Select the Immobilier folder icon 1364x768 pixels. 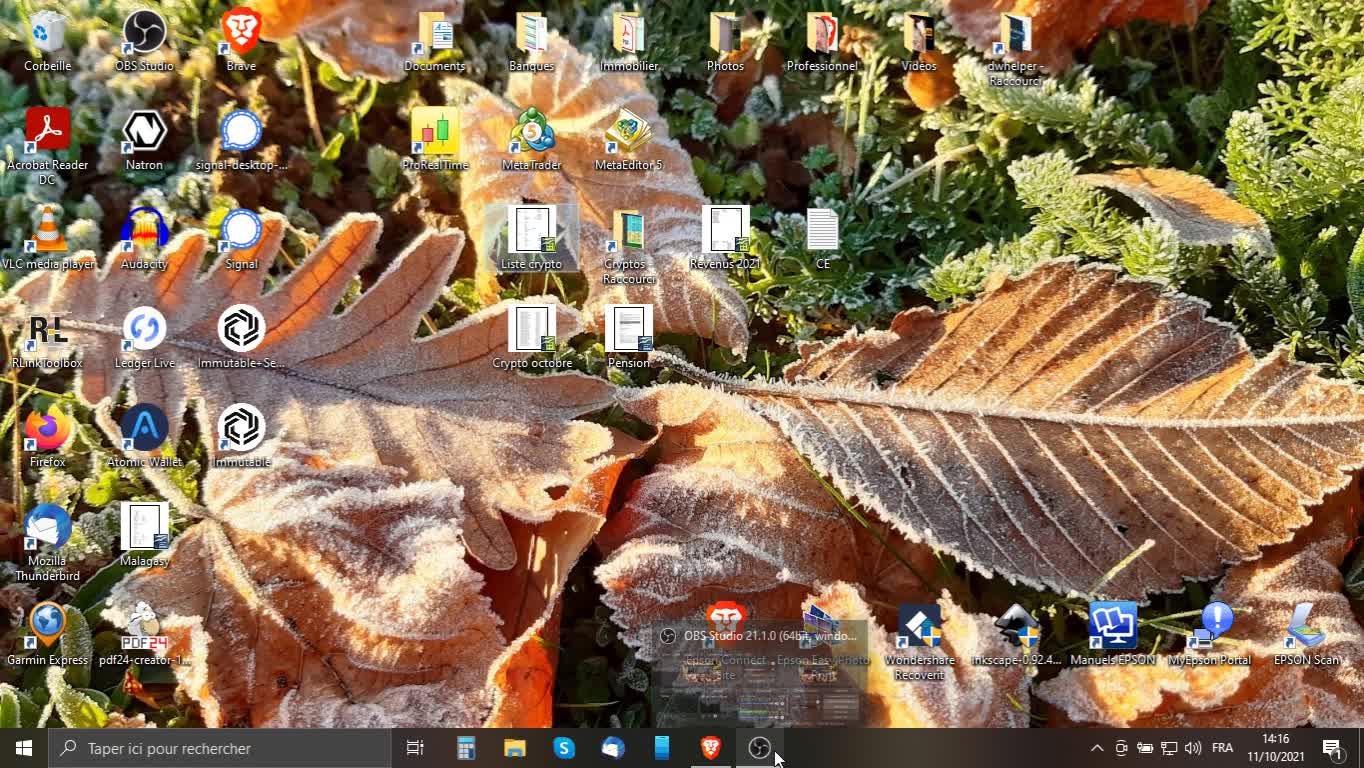point(628,41)
